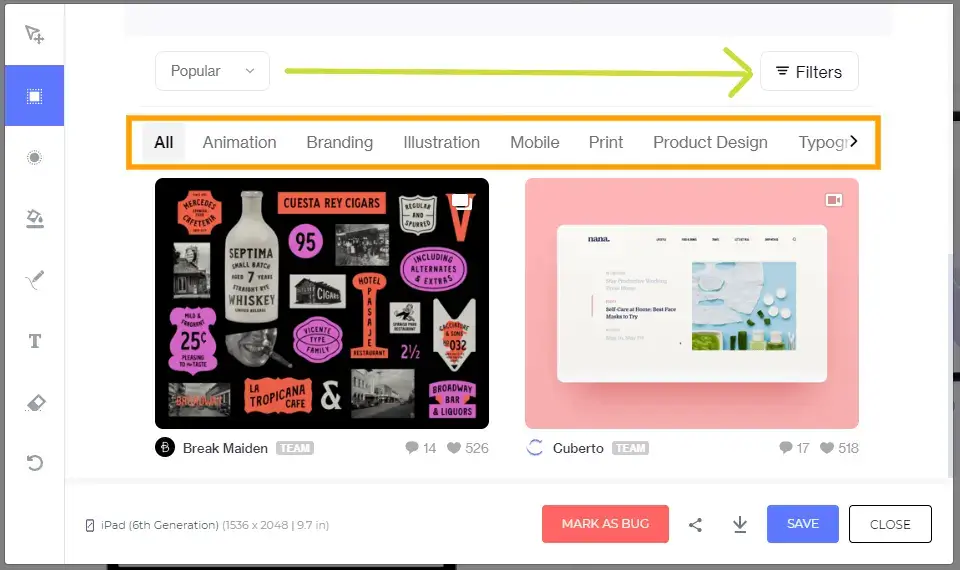Like the Cuberto shot heart icon
Screen dimensions: 960x570
[827, 448]
